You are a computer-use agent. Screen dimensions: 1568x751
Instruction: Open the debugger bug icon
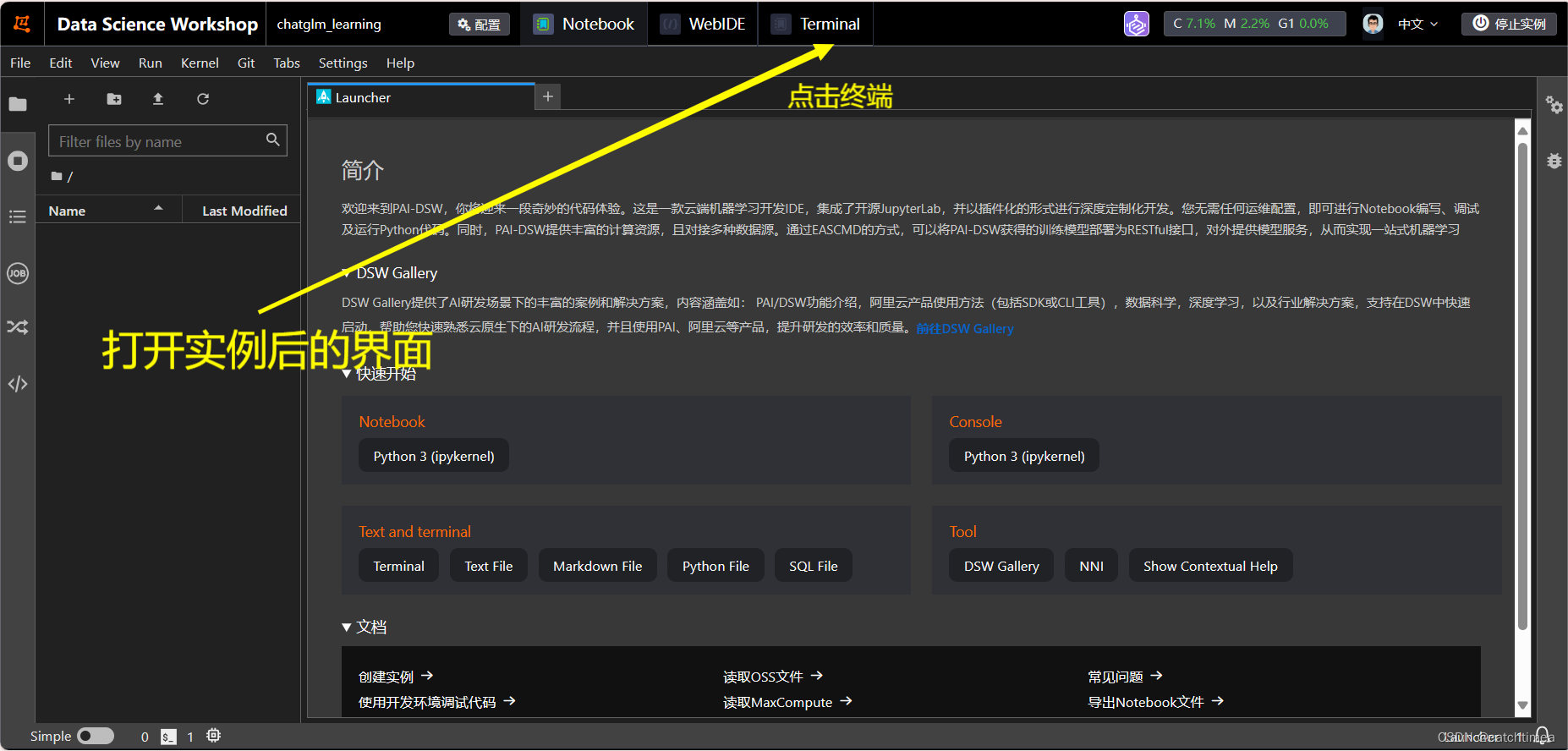click(x=1554, y=161)
